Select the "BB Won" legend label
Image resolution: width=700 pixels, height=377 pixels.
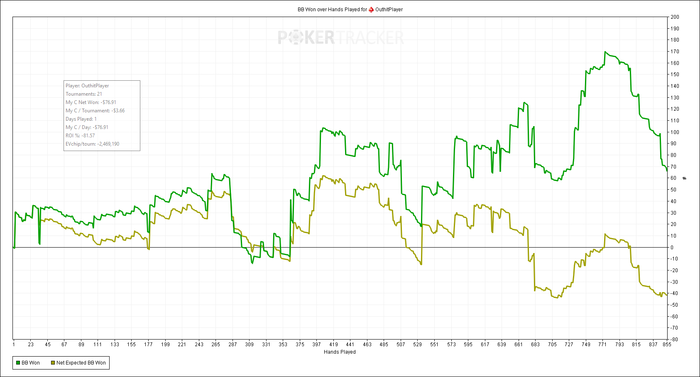point(31,363)
